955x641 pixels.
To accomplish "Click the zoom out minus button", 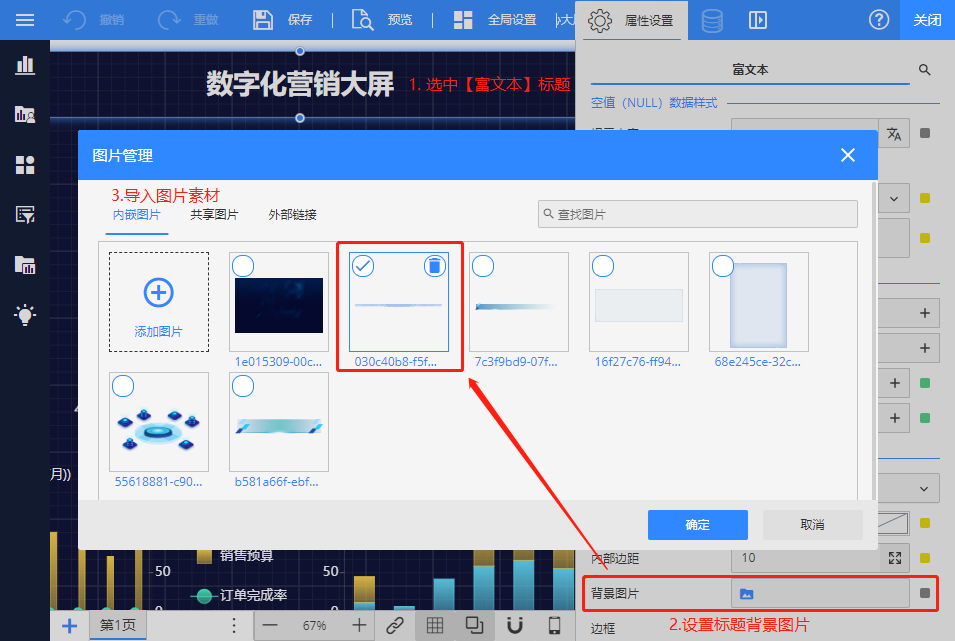I will pos(270,625).
